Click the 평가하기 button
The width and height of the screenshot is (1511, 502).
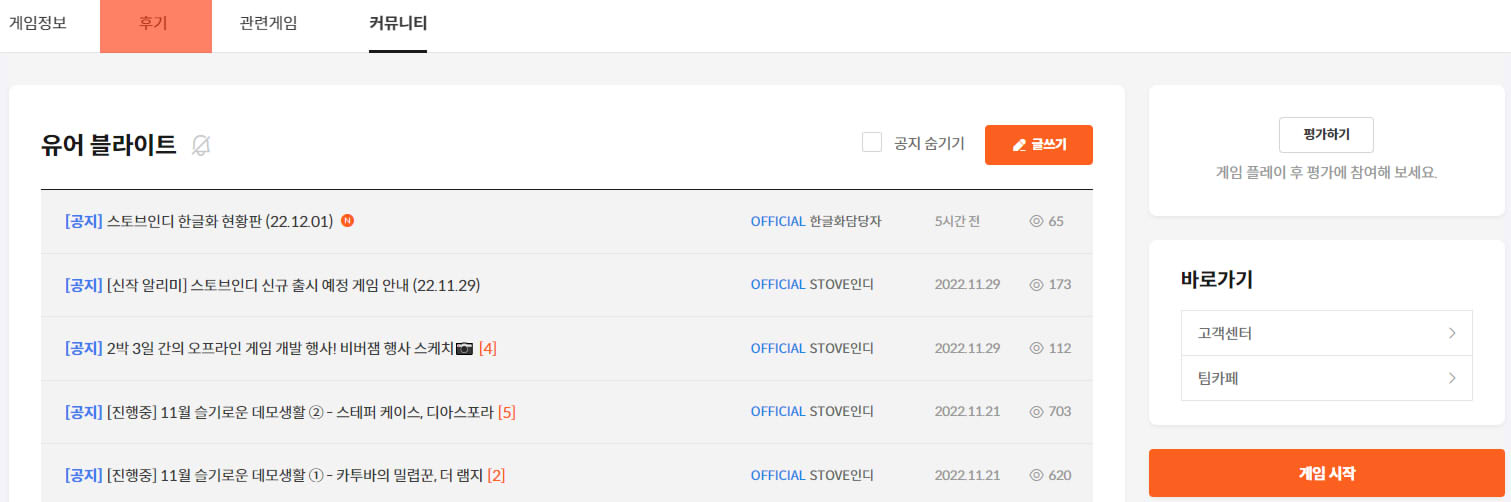coord(1326,134)
